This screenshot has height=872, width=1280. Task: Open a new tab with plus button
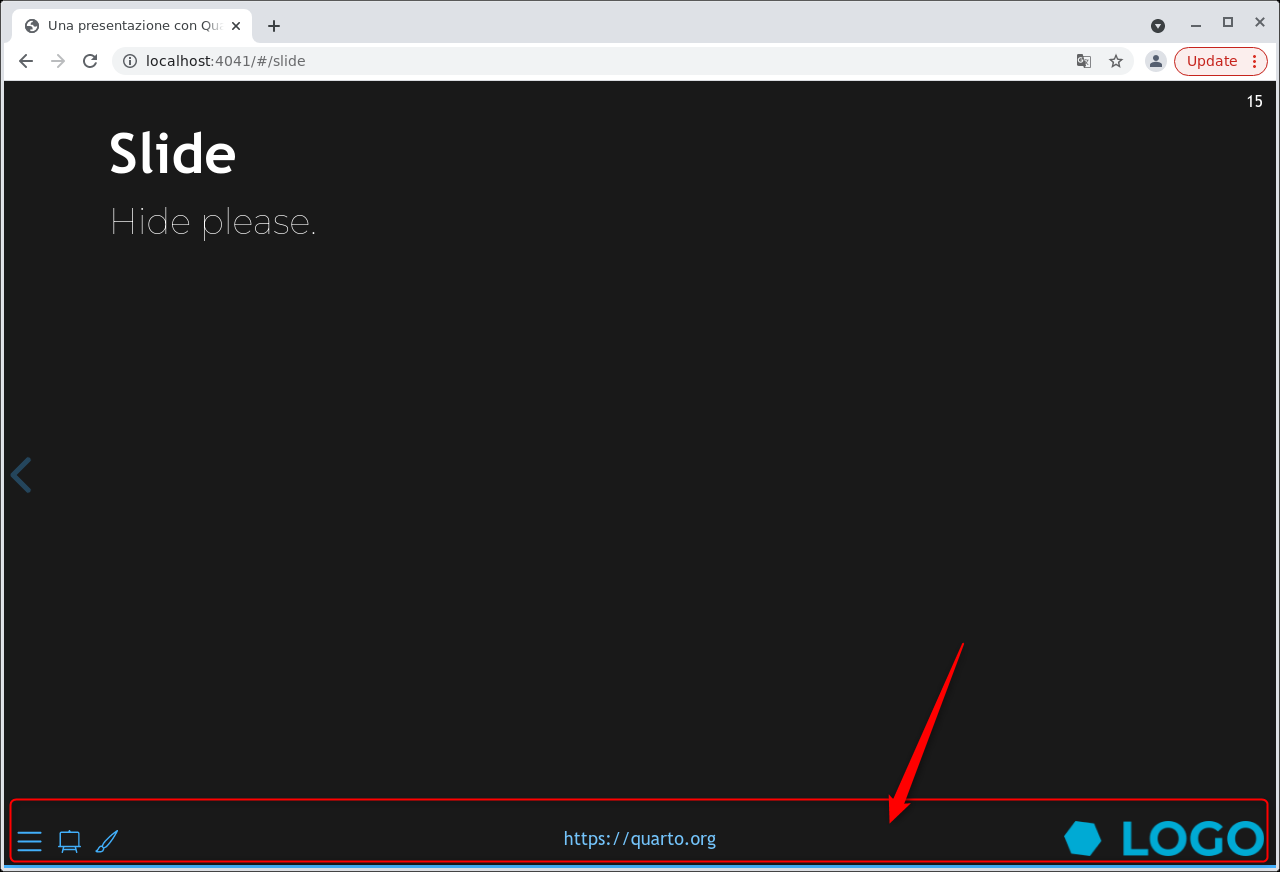pyautogui.click(x=274, y=26)
